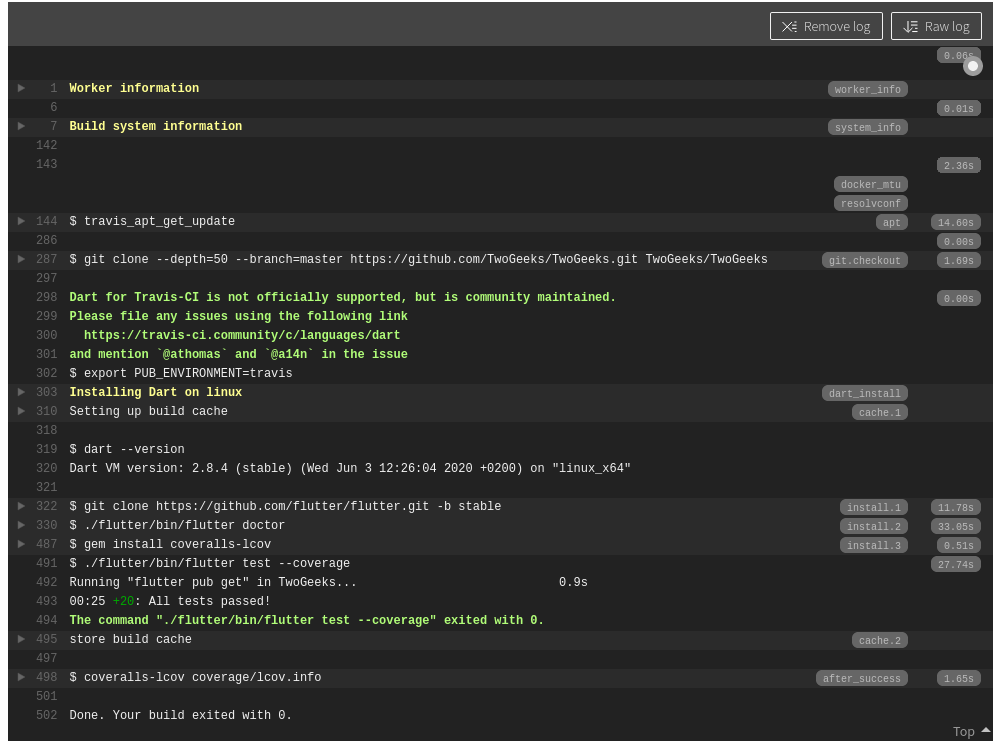
Task: Click the 0.01s duration badge
Action: coord(958,108)
